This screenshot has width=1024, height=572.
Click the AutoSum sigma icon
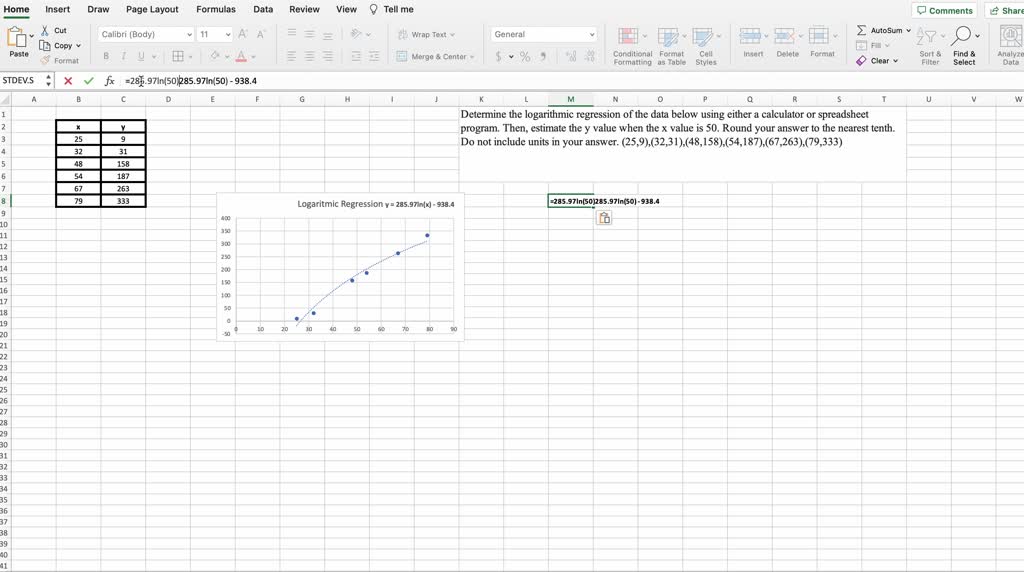click(x=862, y=31)
